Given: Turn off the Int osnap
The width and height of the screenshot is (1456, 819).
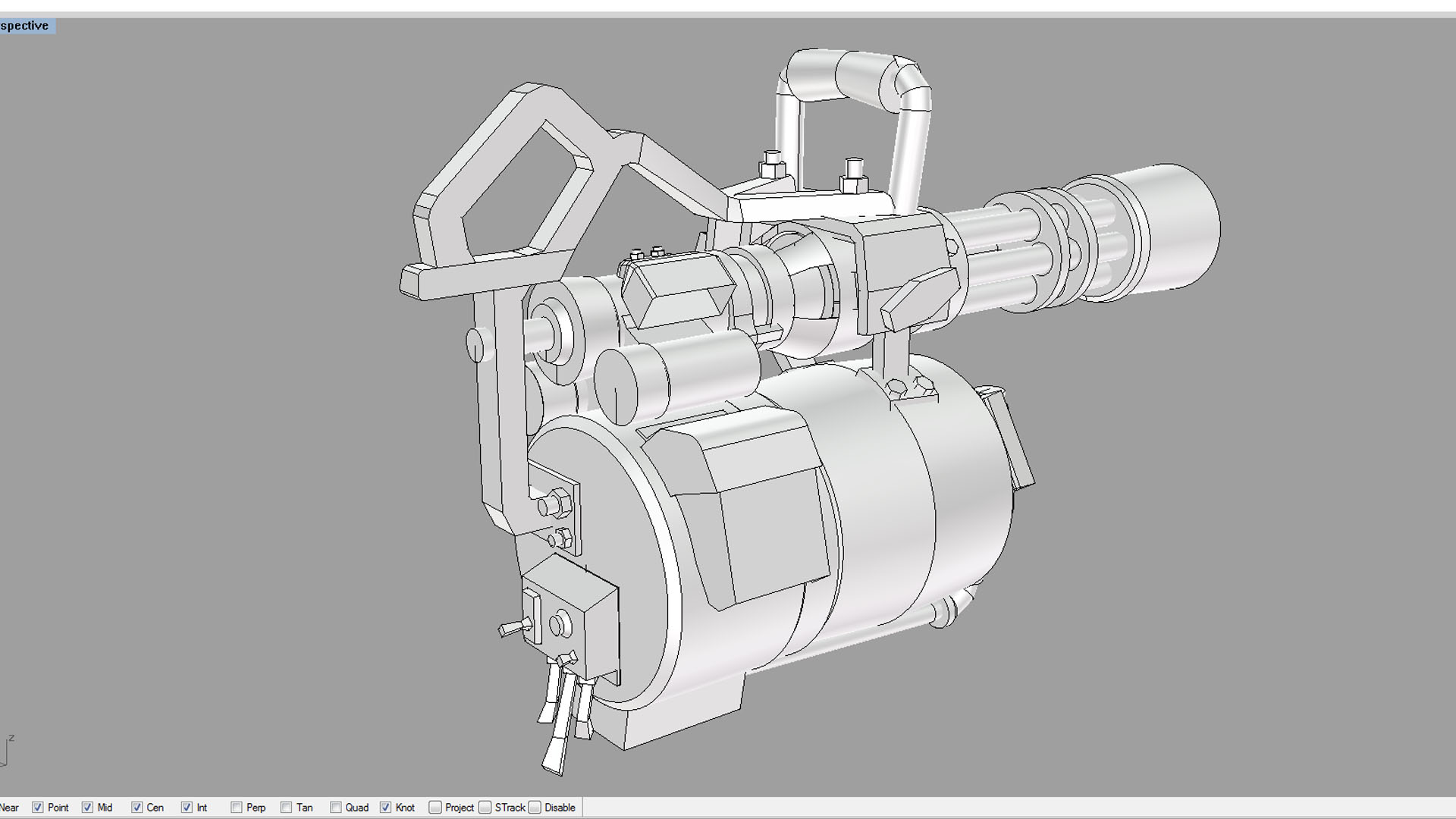Looking at the screenshot, I should click(x=187, y=808).
